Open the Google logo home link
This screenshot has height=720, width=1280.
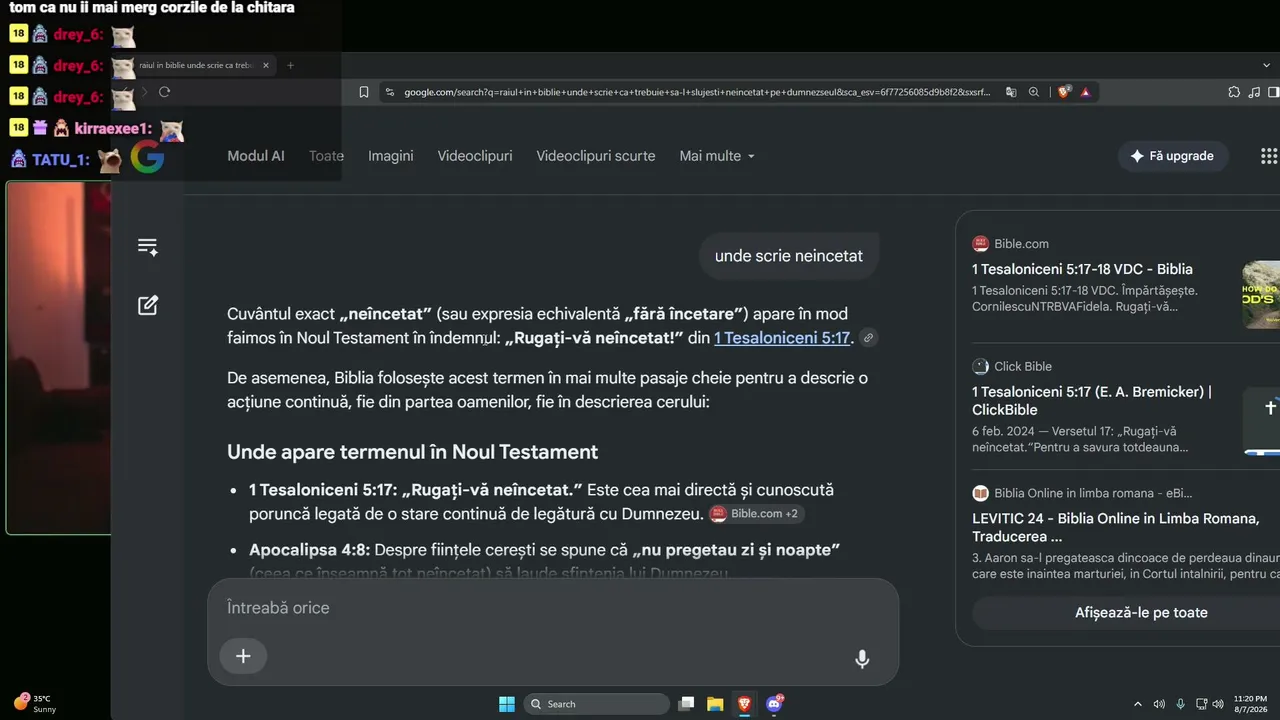click(147, 157)
